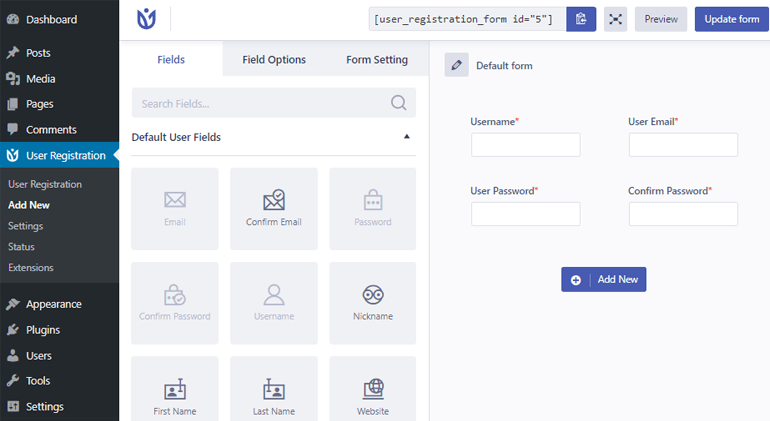Open Appearance in the sidebar
The height and width of the screenshot is (421, 770).
coord(59,304)
